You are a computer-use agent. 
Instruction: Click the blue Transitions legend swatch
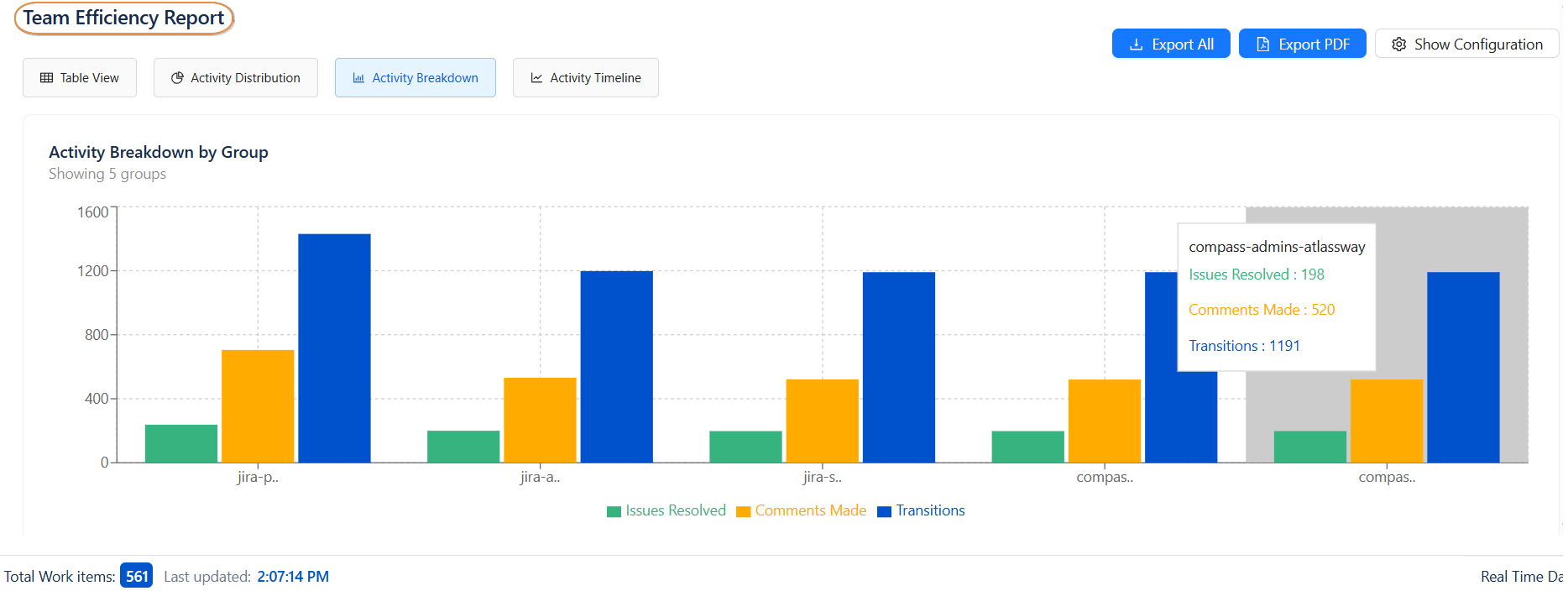[884, 511]
